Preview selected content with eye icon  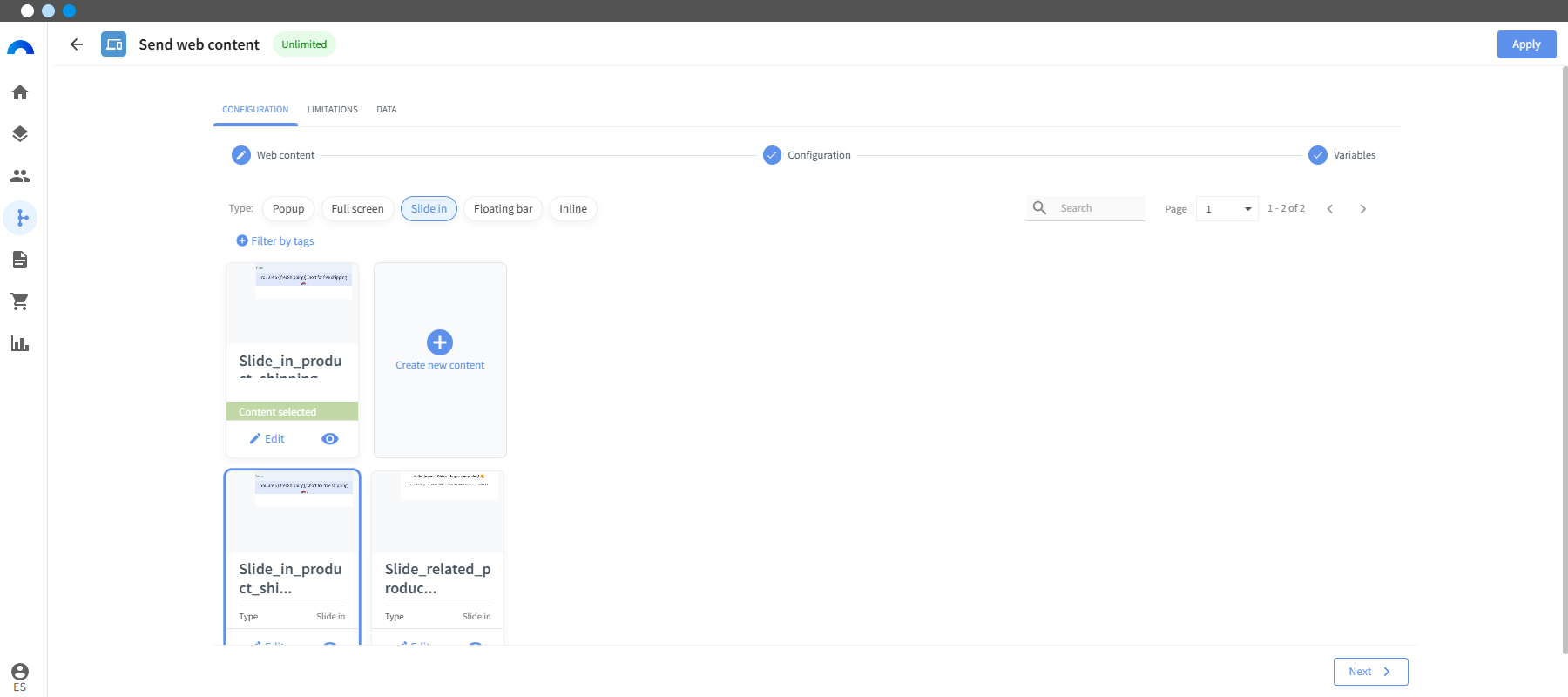click(330, 439)
